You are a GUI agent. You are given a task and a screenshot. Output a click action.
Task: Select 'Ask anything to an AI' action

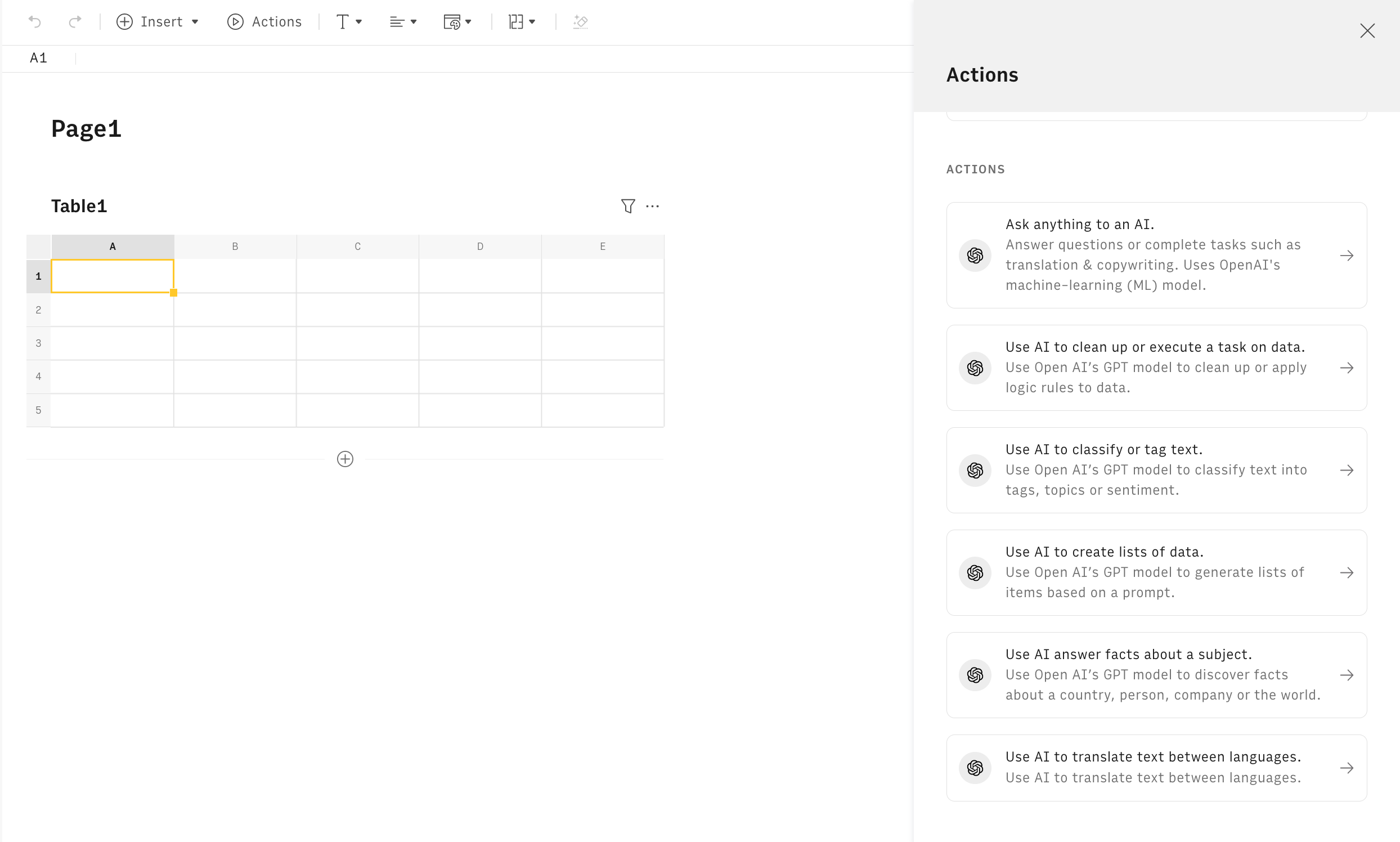coord(1156,255)
